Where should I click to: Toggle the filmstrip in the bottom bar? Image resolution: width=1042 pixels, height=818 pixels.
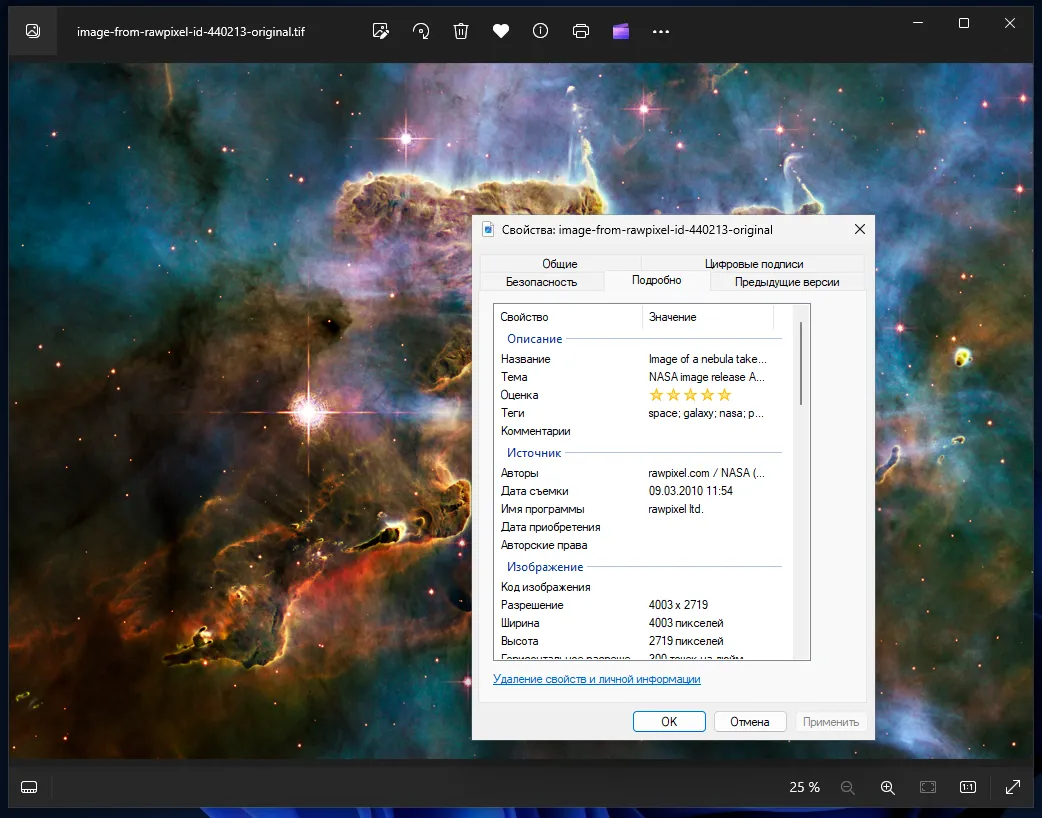pos(29,787)
